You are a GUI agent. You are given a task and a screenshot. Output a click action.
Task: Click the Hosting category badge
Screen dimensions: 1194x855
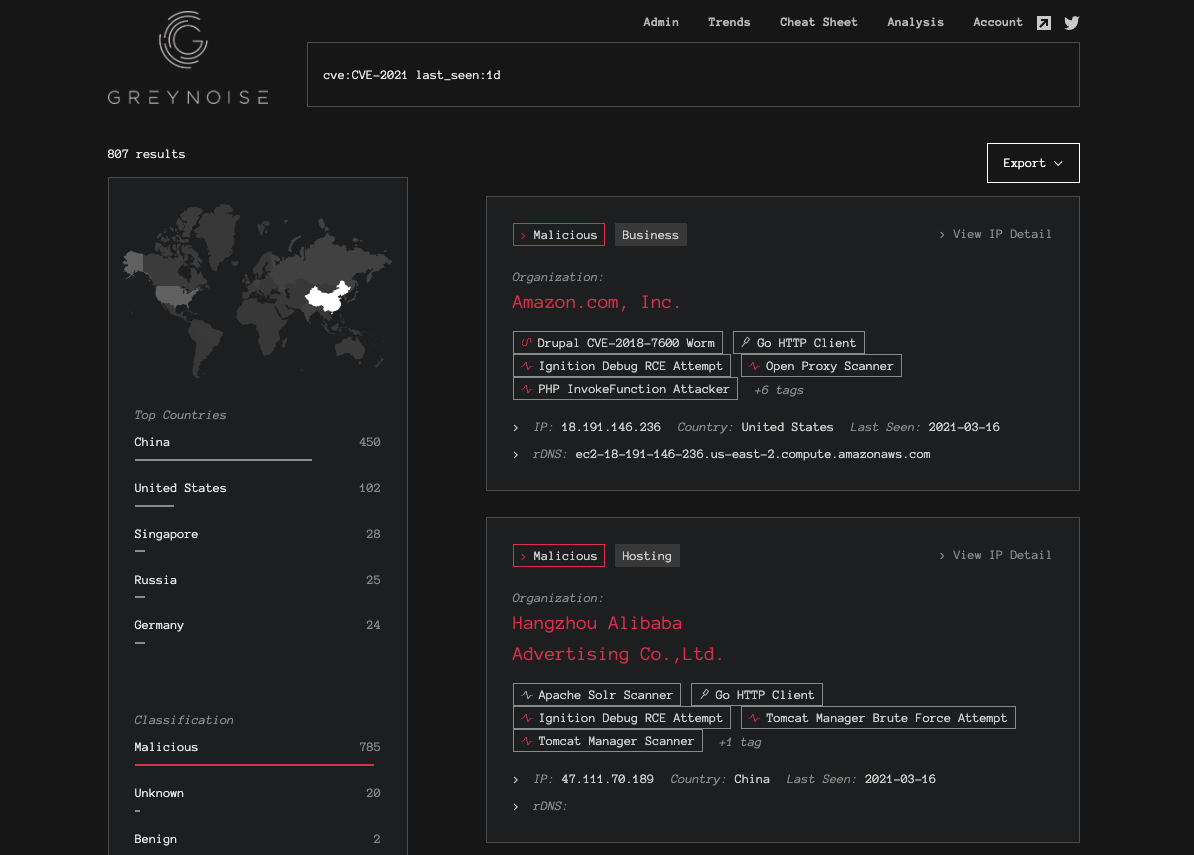tap(646, 556)
